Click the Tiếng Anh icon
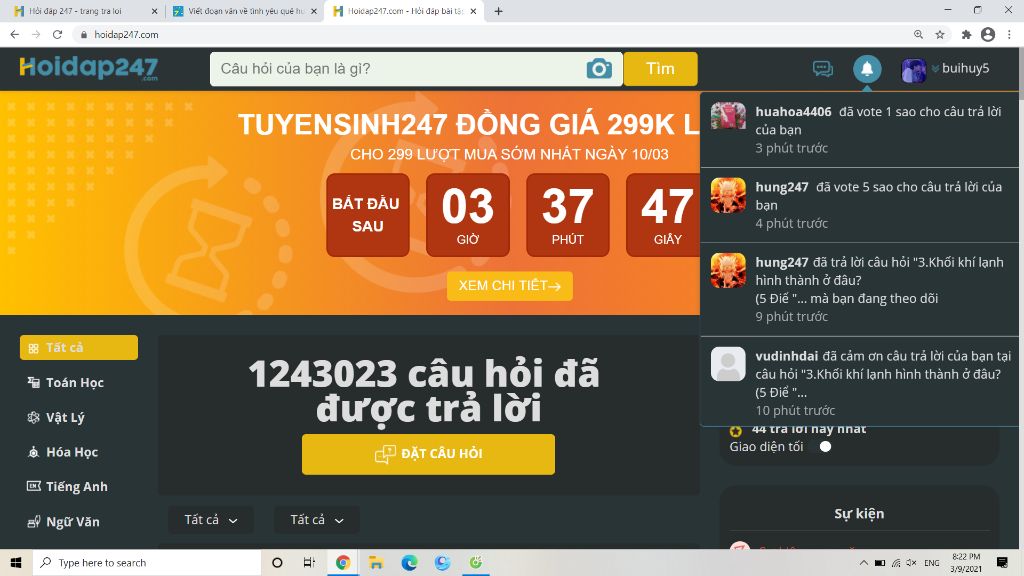1024x576 pixels. 33,486
